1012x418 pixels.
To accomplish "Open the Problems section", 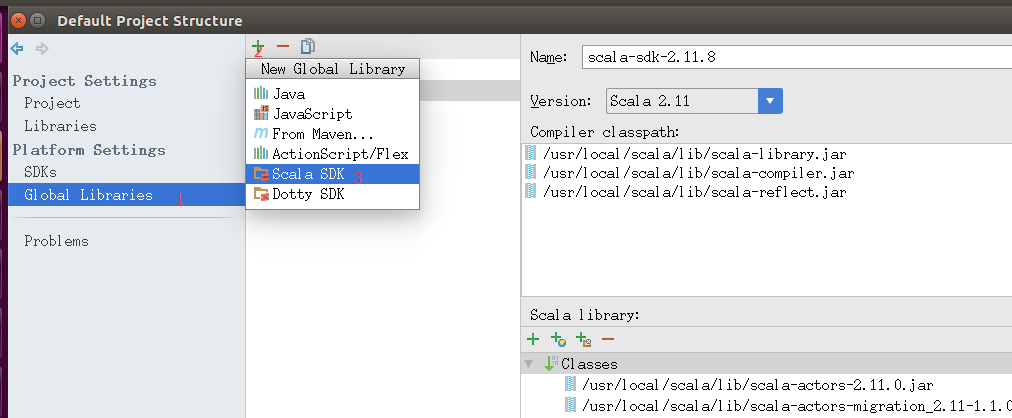I will pos(56,241).
